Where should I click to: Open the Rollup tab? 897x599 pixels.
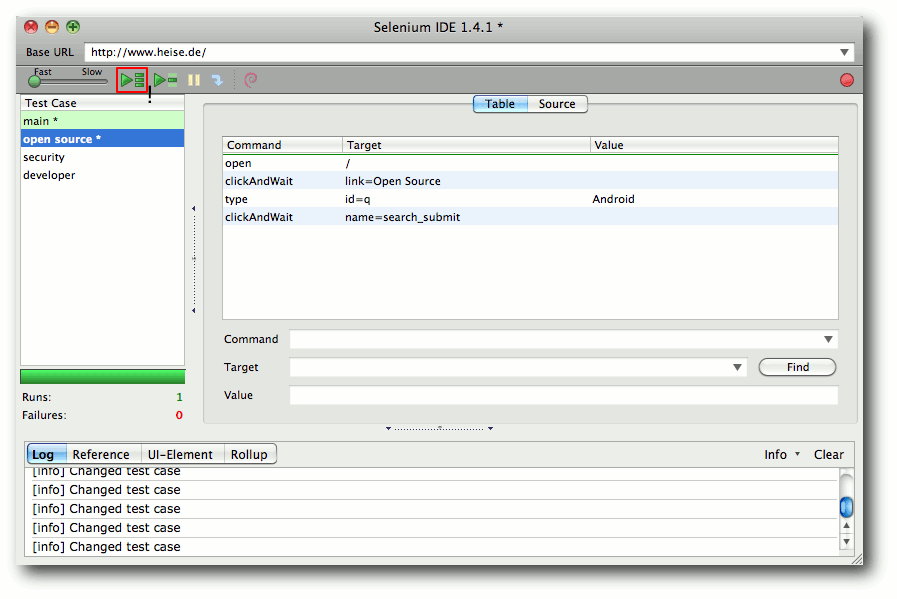coord(249,455)
